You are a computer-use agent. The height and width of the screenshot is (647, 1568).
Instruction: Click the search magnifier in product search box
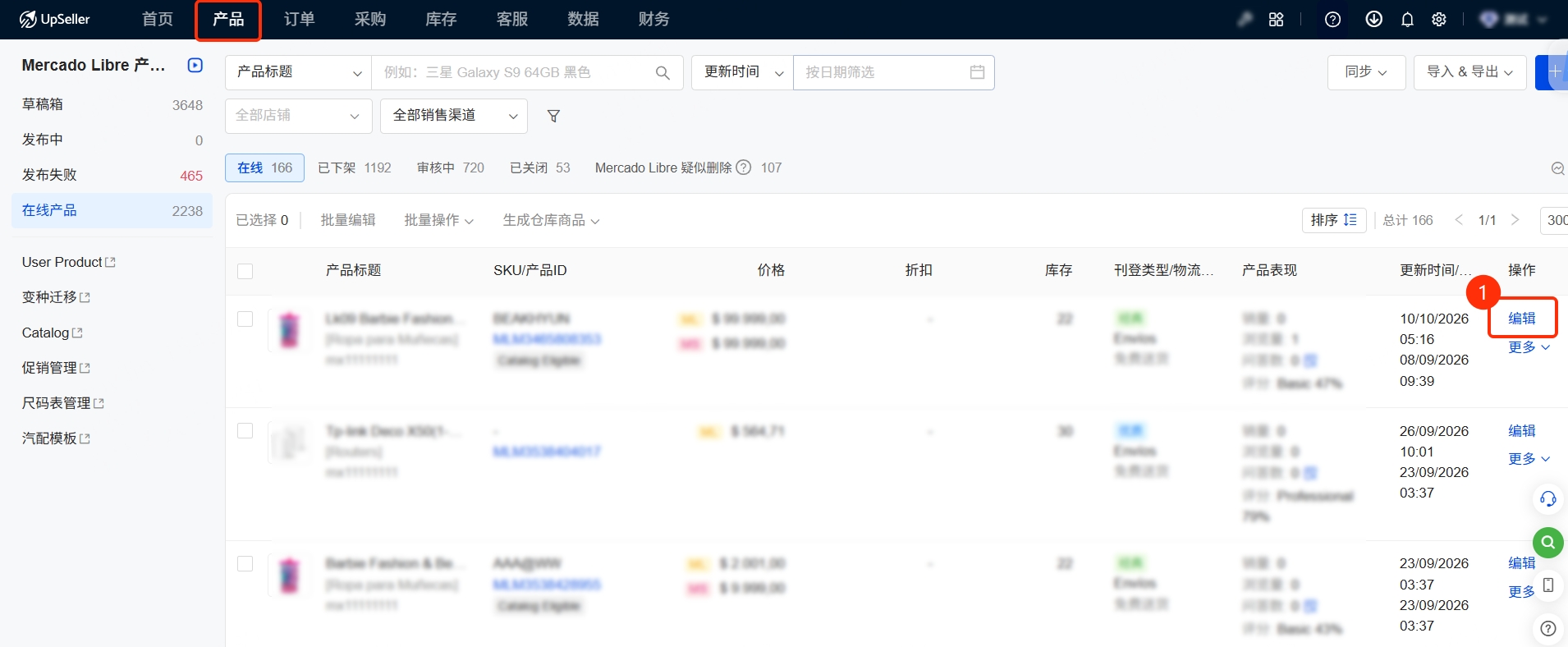[x=663, y=72]
